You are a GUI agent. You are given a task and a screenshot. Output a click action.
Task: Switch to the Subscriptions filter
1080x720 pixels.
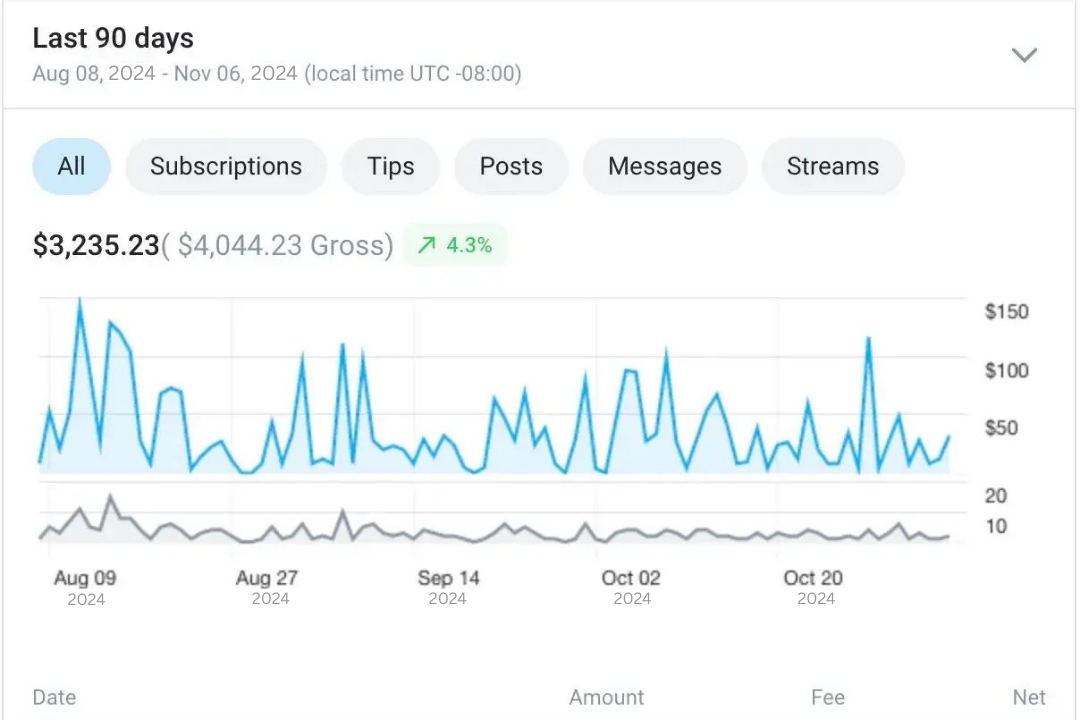[226, 166]
